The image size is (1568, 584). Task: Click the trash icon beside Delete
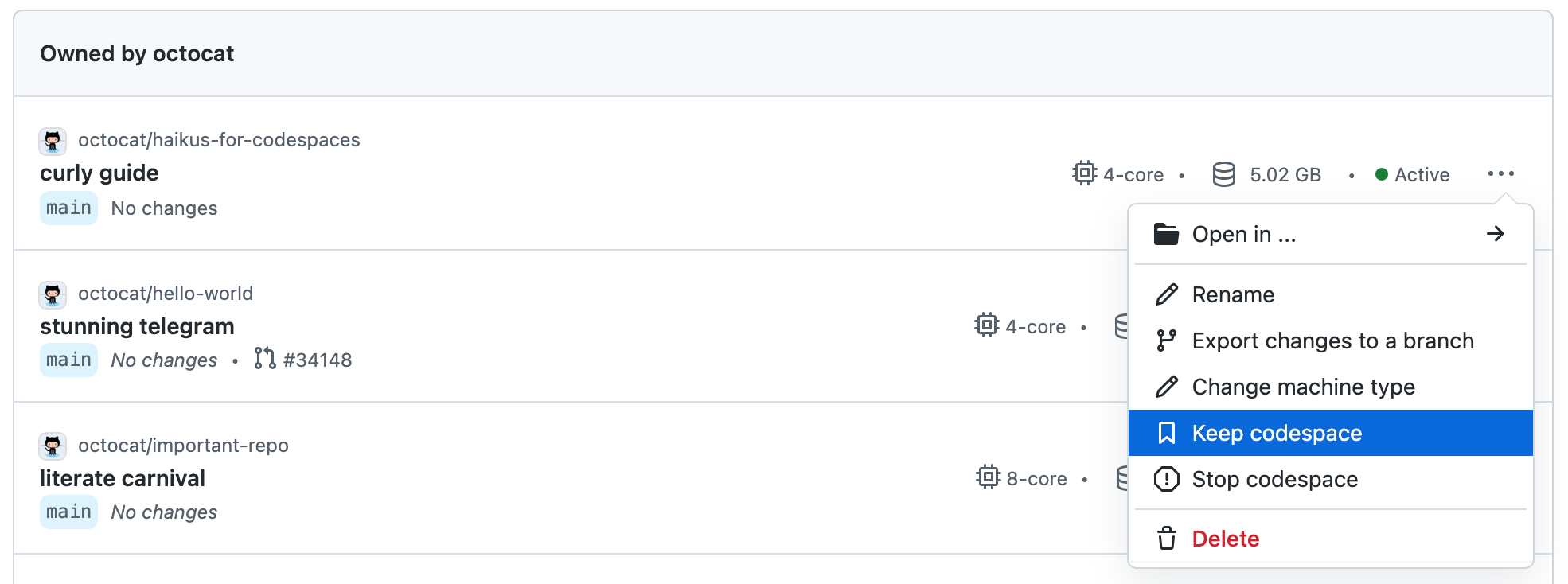click(1166, 539)
